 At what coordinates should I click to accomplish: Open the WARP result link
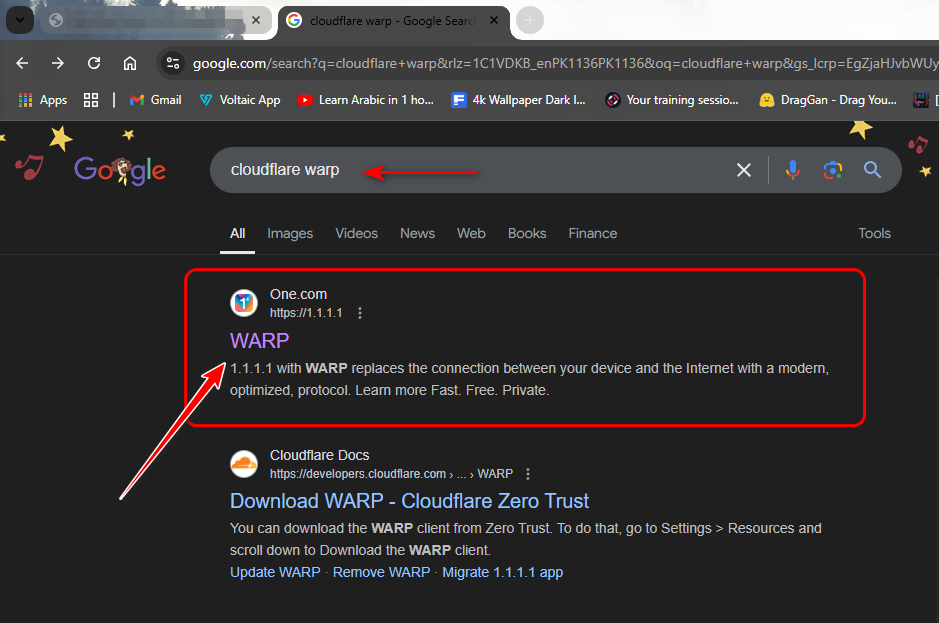259,341
